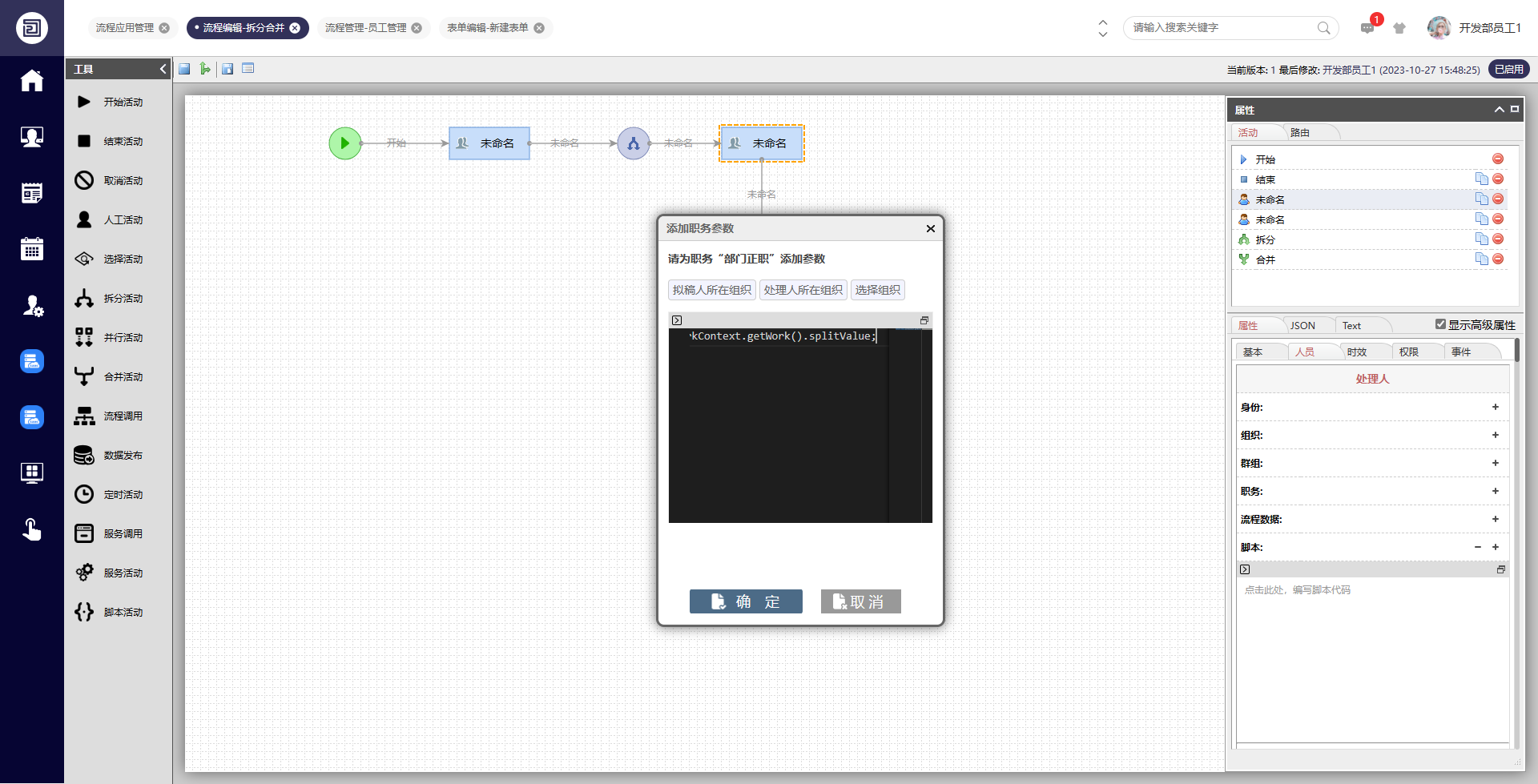Open the person-with-gear icon in left navigation

[x=32, y=305]
